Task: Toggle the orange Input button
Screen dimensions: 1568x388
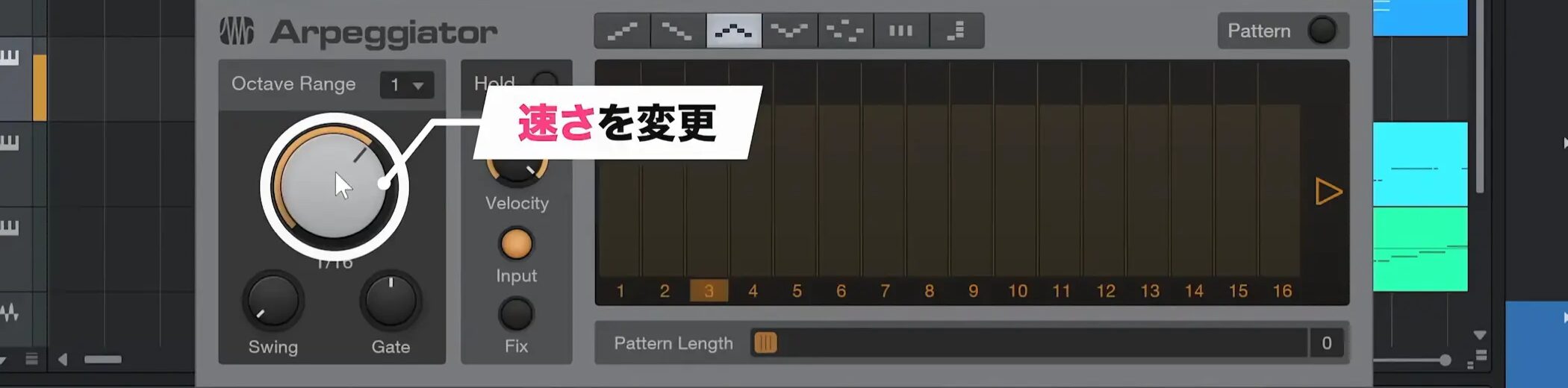Action: click(516, 243)
